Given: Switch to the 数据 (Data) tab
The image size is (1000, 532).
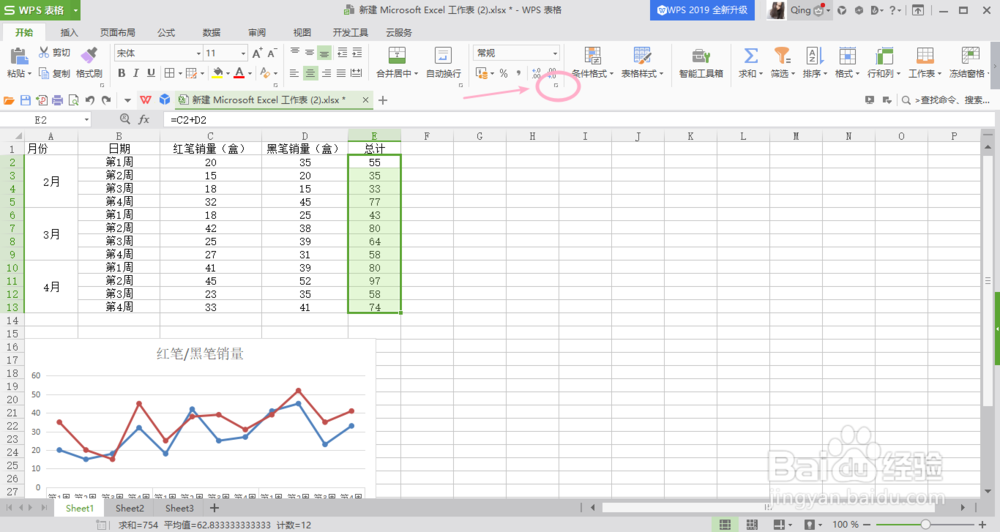Looking at the screenshot, I should pyautogui.click(x=211, y=32).
